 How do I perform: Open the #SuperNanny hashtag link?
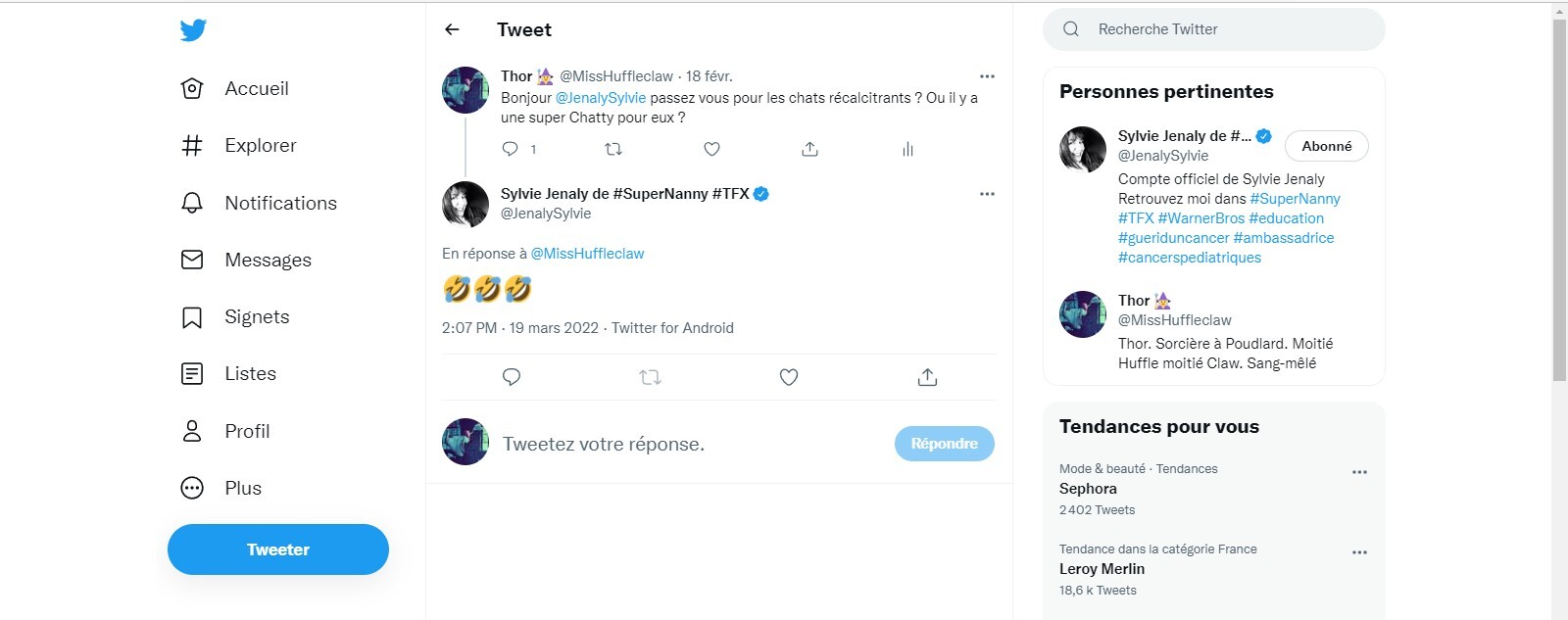pyautogui.click(x=1295, y=199)
